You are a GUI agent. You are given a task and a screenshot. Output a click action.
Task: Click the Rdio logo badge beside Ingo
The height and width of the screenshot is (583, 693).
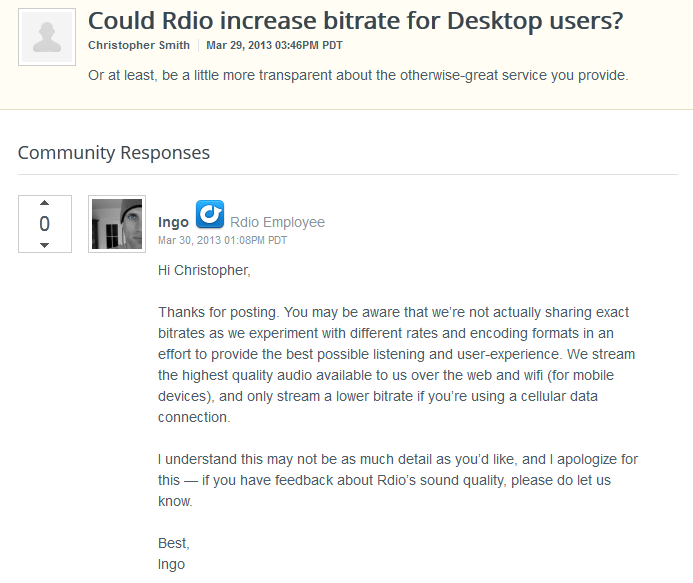click(209, 215)
